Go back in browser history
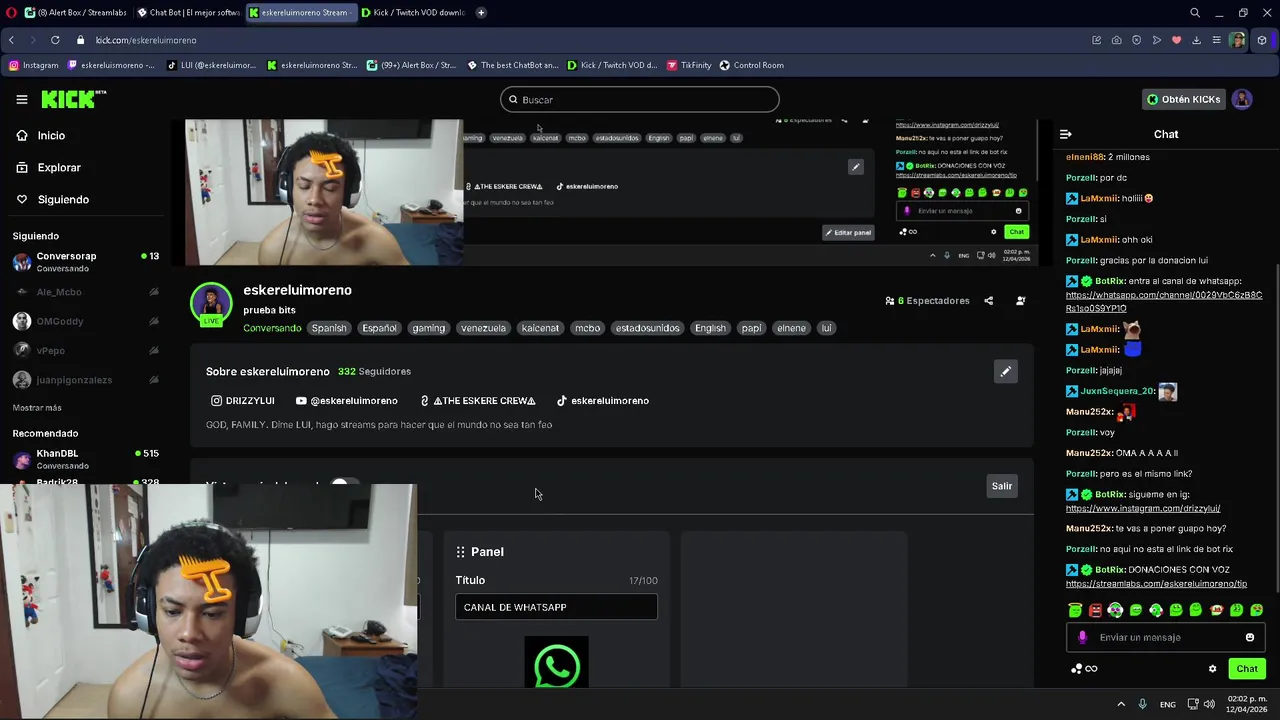 click(11, 40)
